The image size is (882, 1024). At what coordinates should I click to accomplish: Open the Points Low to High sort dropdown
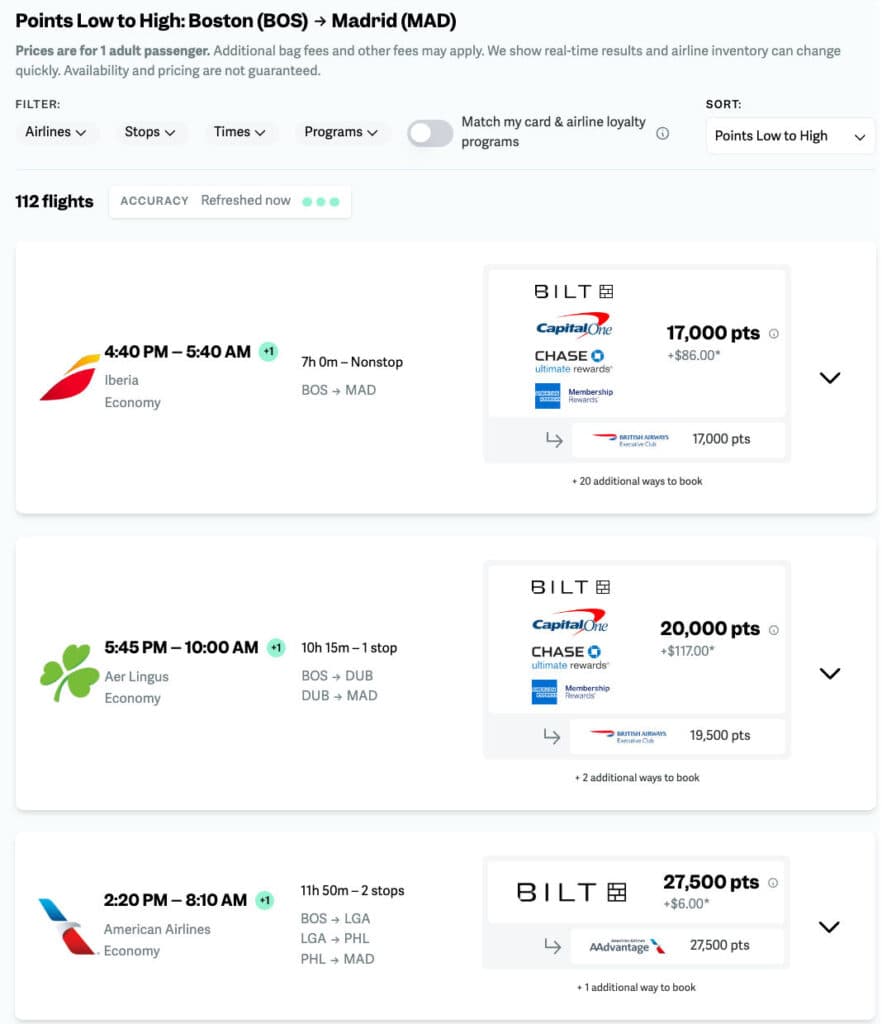click(790, 136)
